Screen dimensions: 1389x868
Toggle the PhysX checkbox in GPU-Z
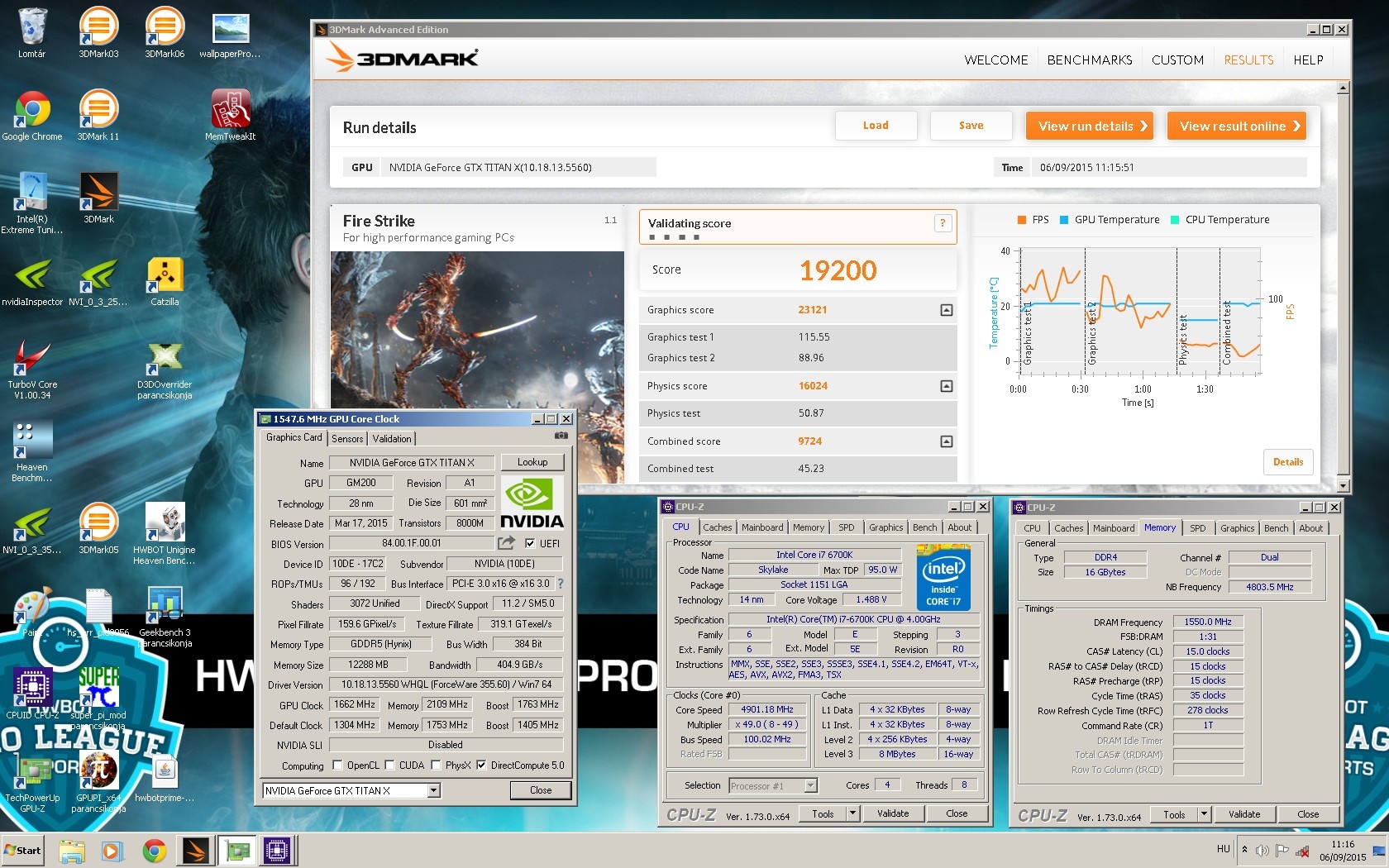point(437,765)
